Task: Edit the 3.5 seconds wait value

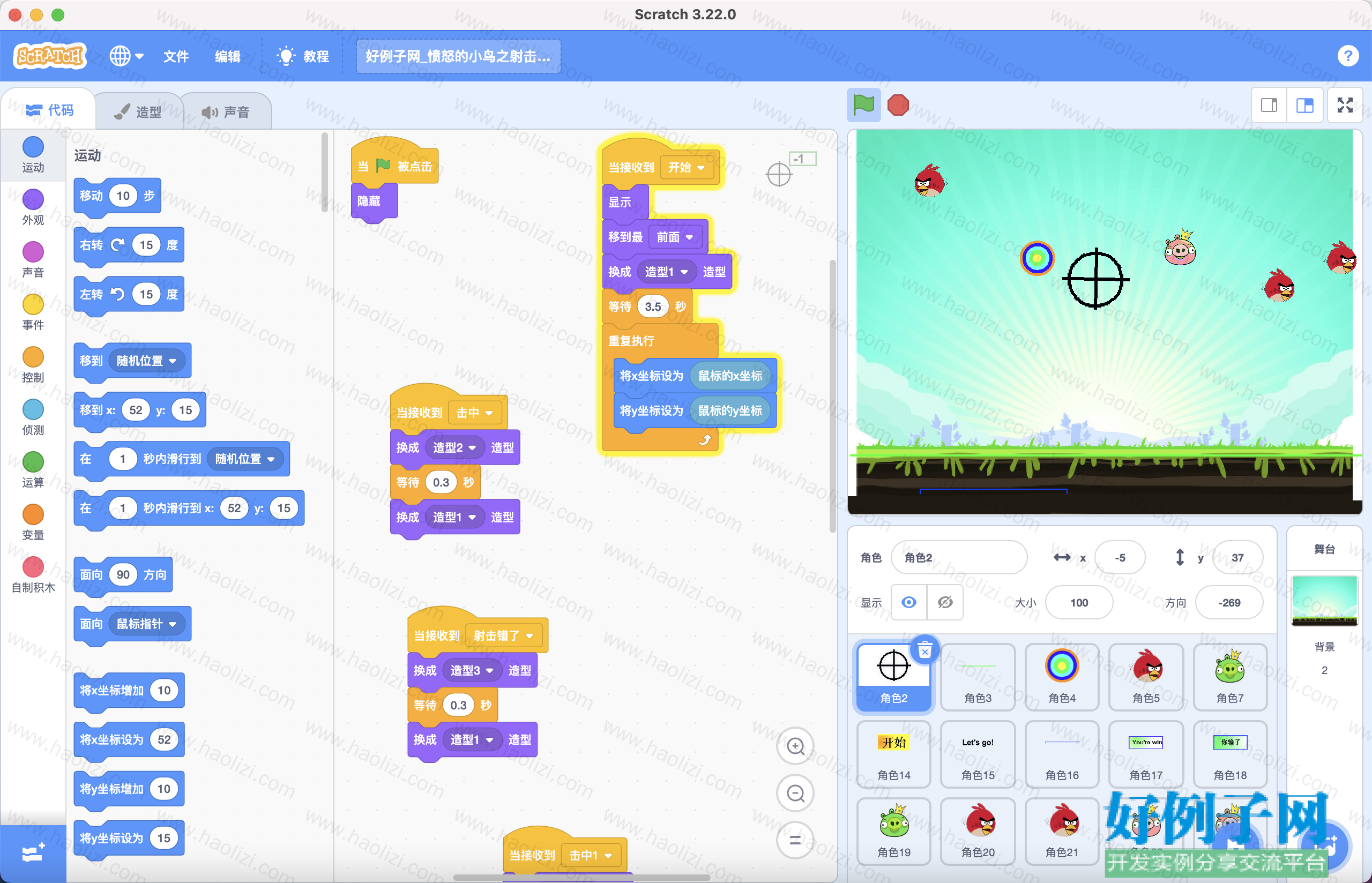Action: click(x=652, y=307)
